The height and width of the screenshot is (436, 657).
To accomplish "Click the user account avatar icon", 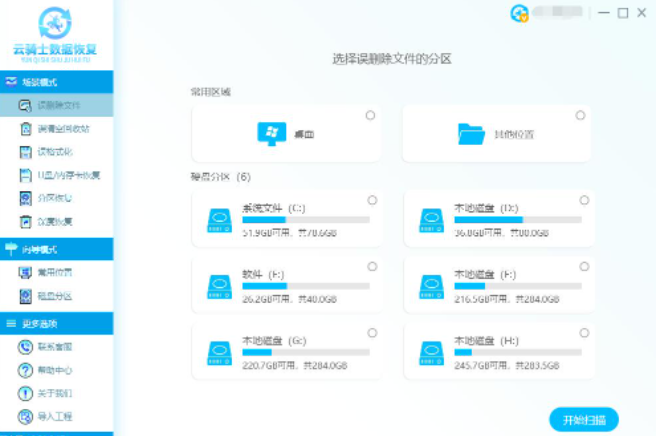I will click(x=519, y=13).
